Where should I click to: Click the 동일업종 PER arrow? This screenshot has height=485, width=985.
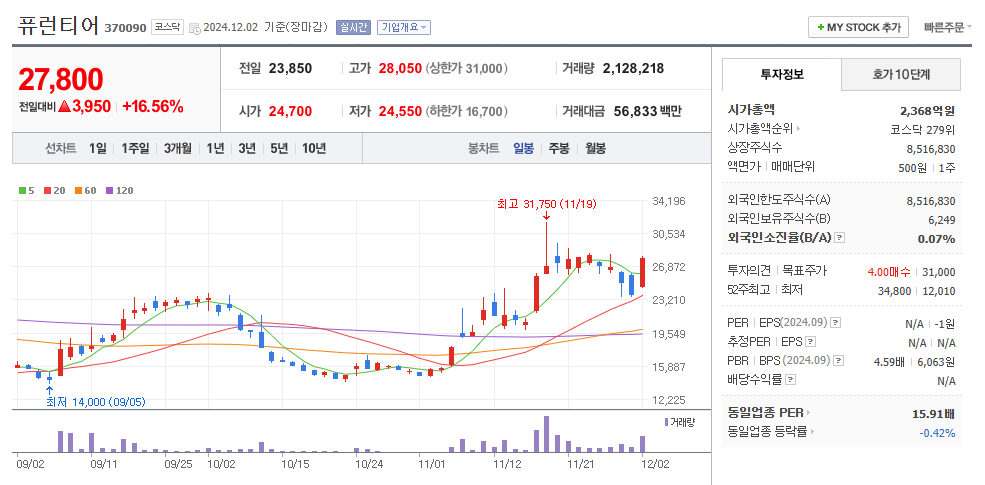(808, 413)
